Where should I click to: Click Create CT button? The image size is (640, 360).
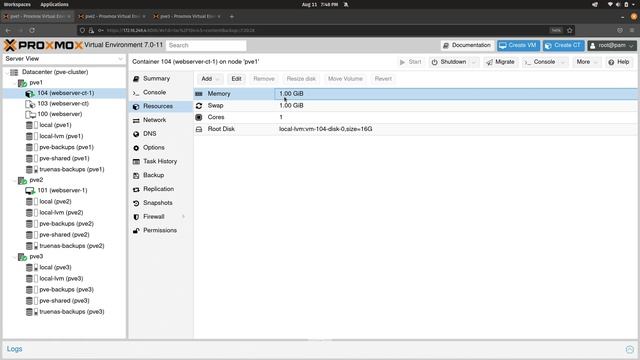(x=563, y=45)
